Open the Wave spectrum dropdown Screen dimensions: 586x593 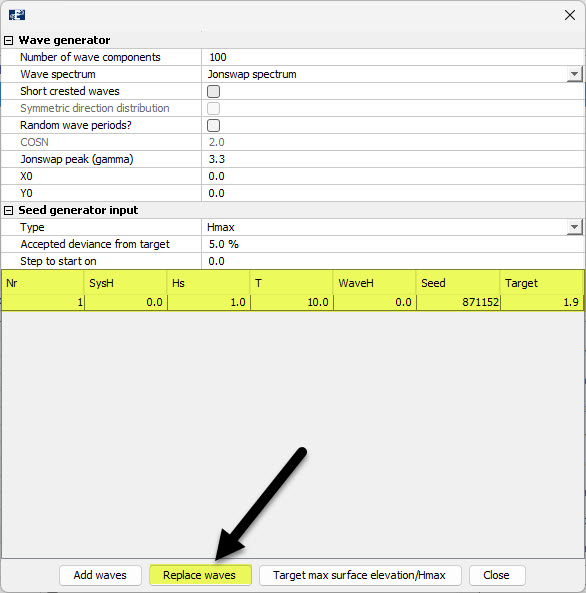(575, 74)
